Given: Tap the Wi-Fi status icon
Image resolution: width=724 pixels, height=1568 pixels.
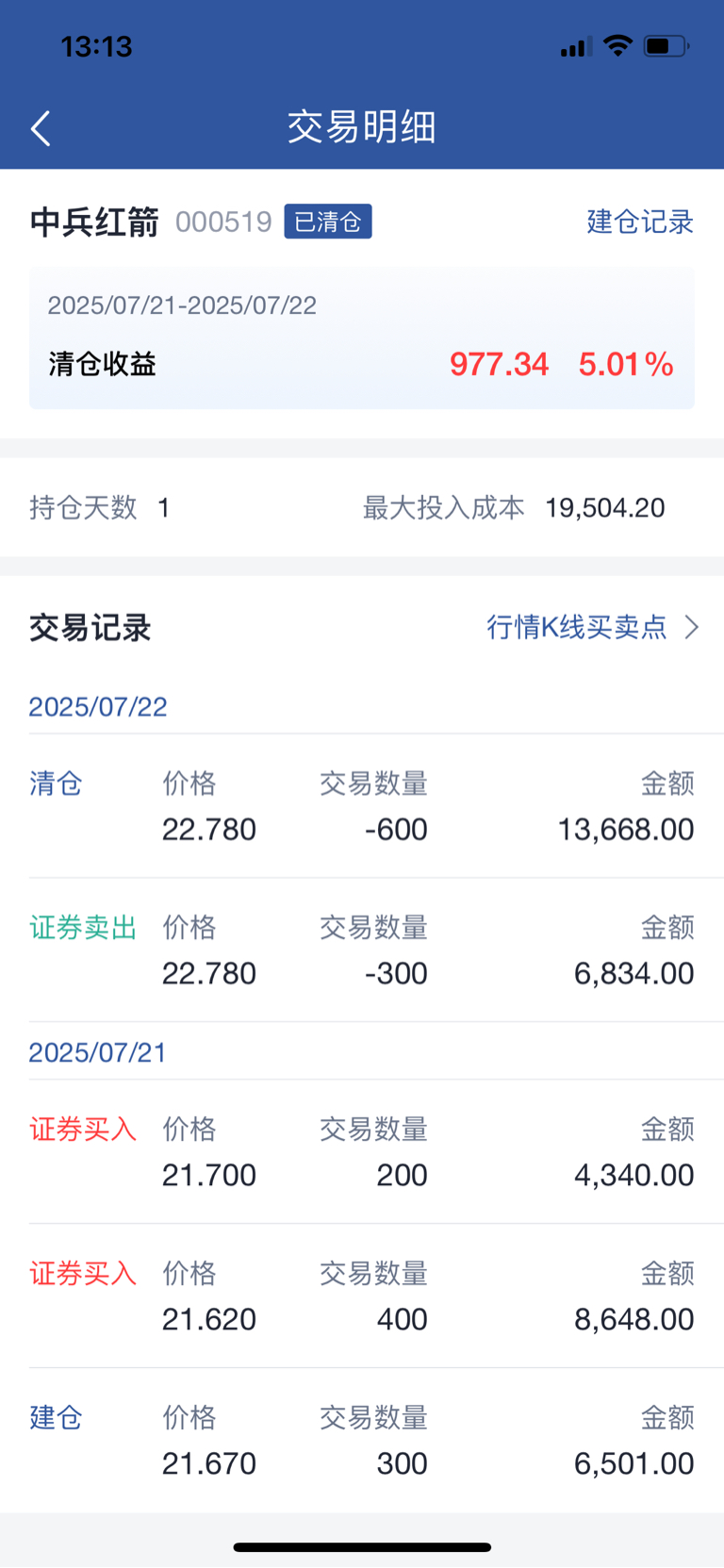Looking at the screenshot, I should [617, 45].
